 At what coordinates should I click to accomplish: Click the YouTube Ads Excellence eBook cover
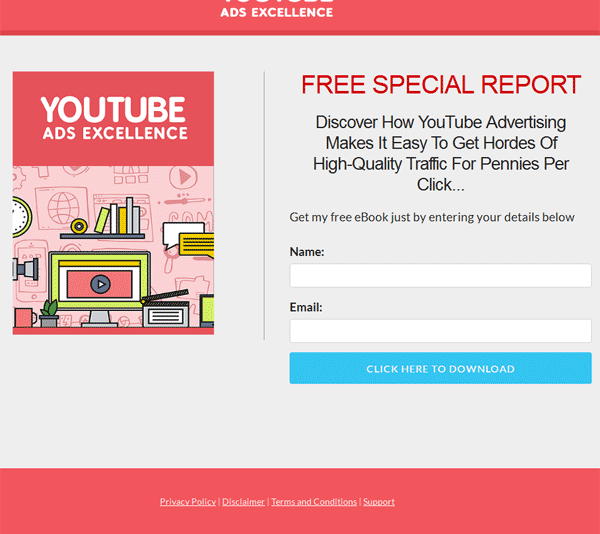point(113,203)
